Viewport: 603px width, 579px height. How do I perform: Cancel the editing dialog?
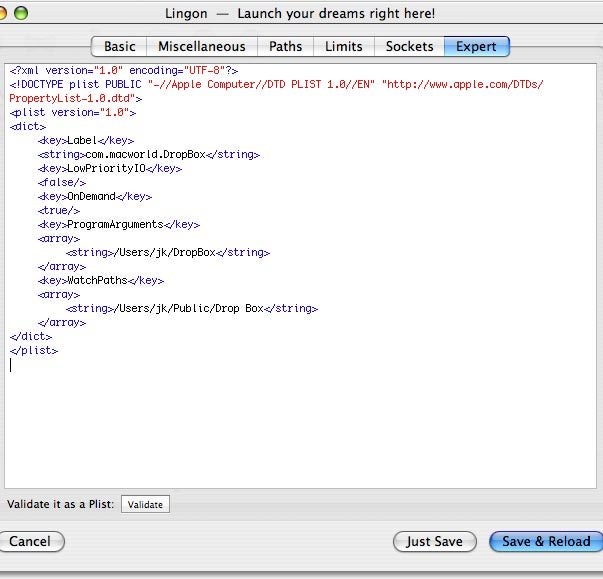(x=30, y=541)
